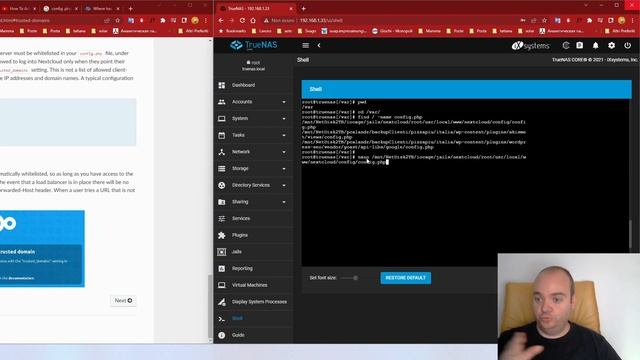
Task: Click the Jails icon in sidebar
Action: pos(222,252)
